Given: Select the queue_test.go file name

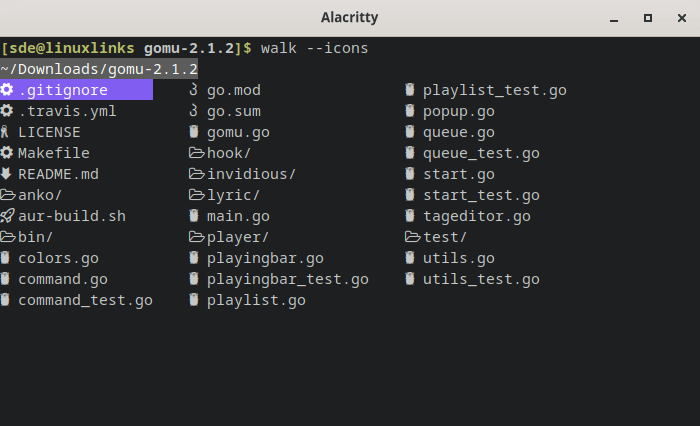Looking at the screenshot, I should [481, 154].
